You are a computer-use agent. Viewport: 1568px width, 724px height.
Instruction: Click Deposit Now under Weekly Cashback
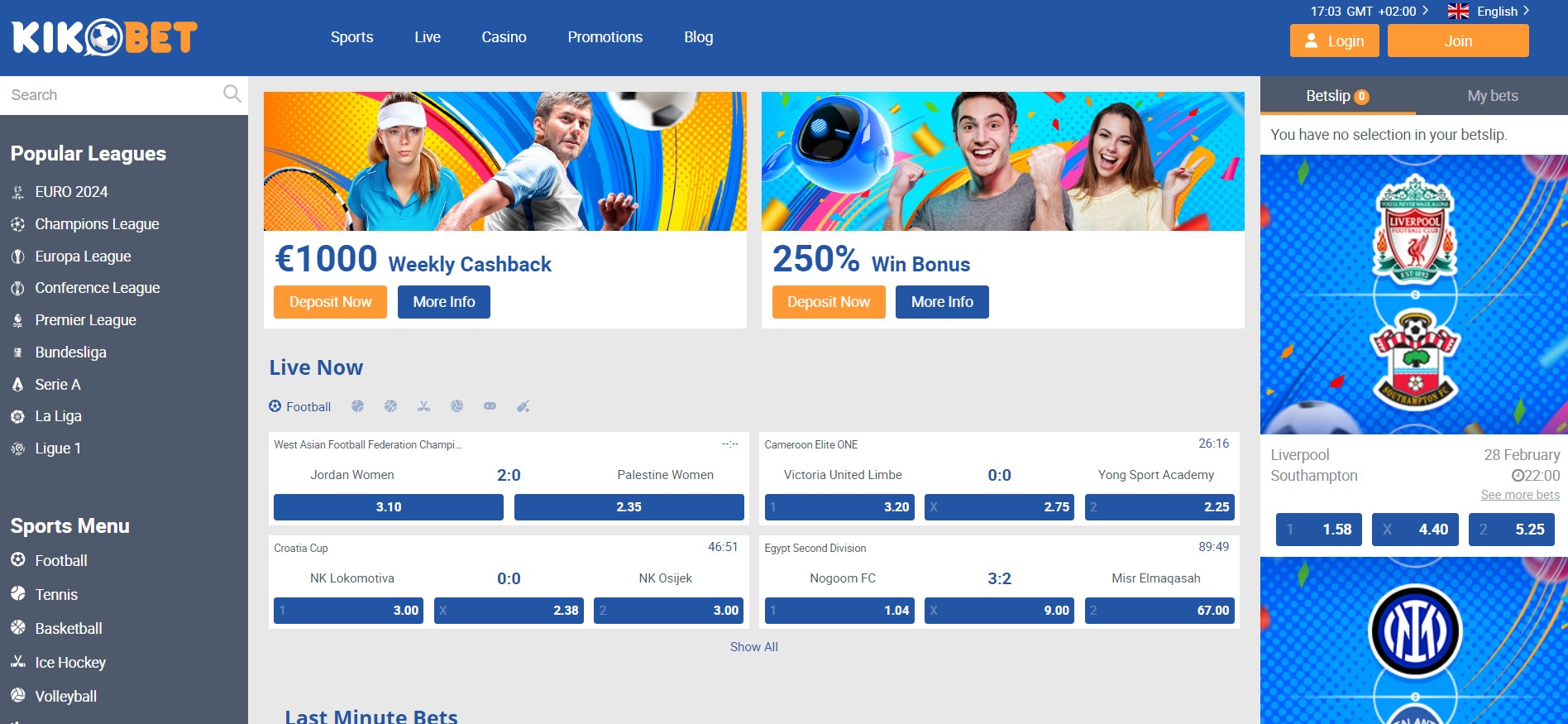330,302
